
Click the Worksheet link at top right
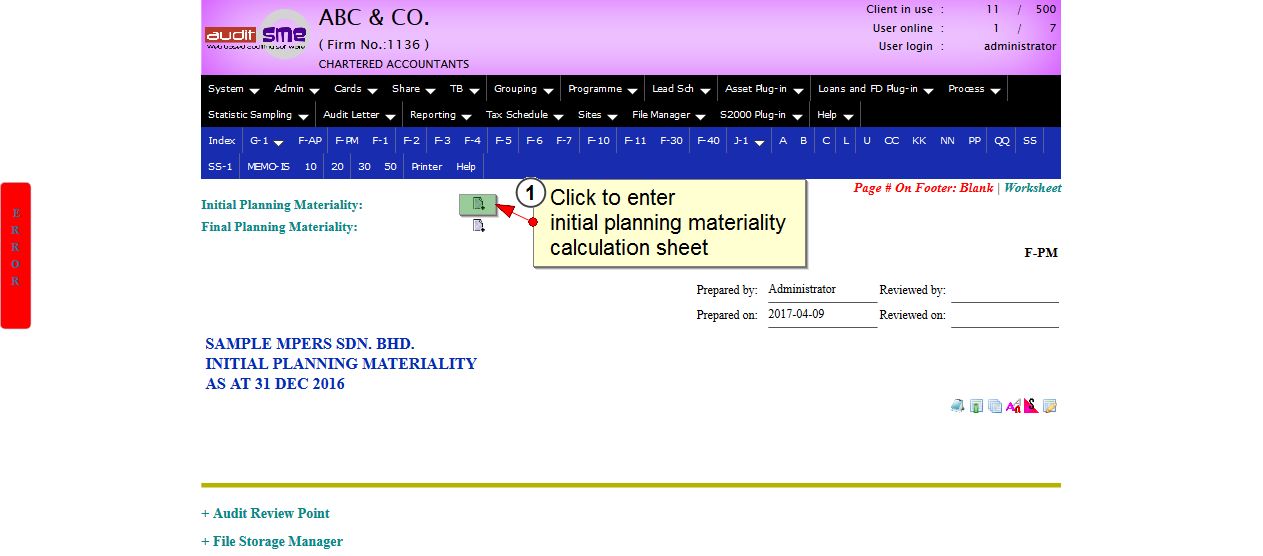(1032, 188)
